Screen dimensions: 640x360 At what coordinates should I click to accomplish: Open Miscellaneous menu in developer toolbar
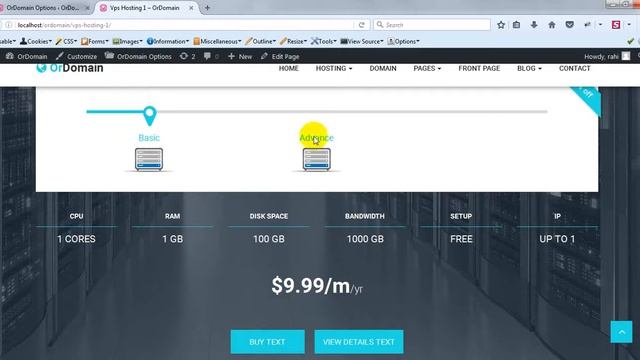coord(217,41)
